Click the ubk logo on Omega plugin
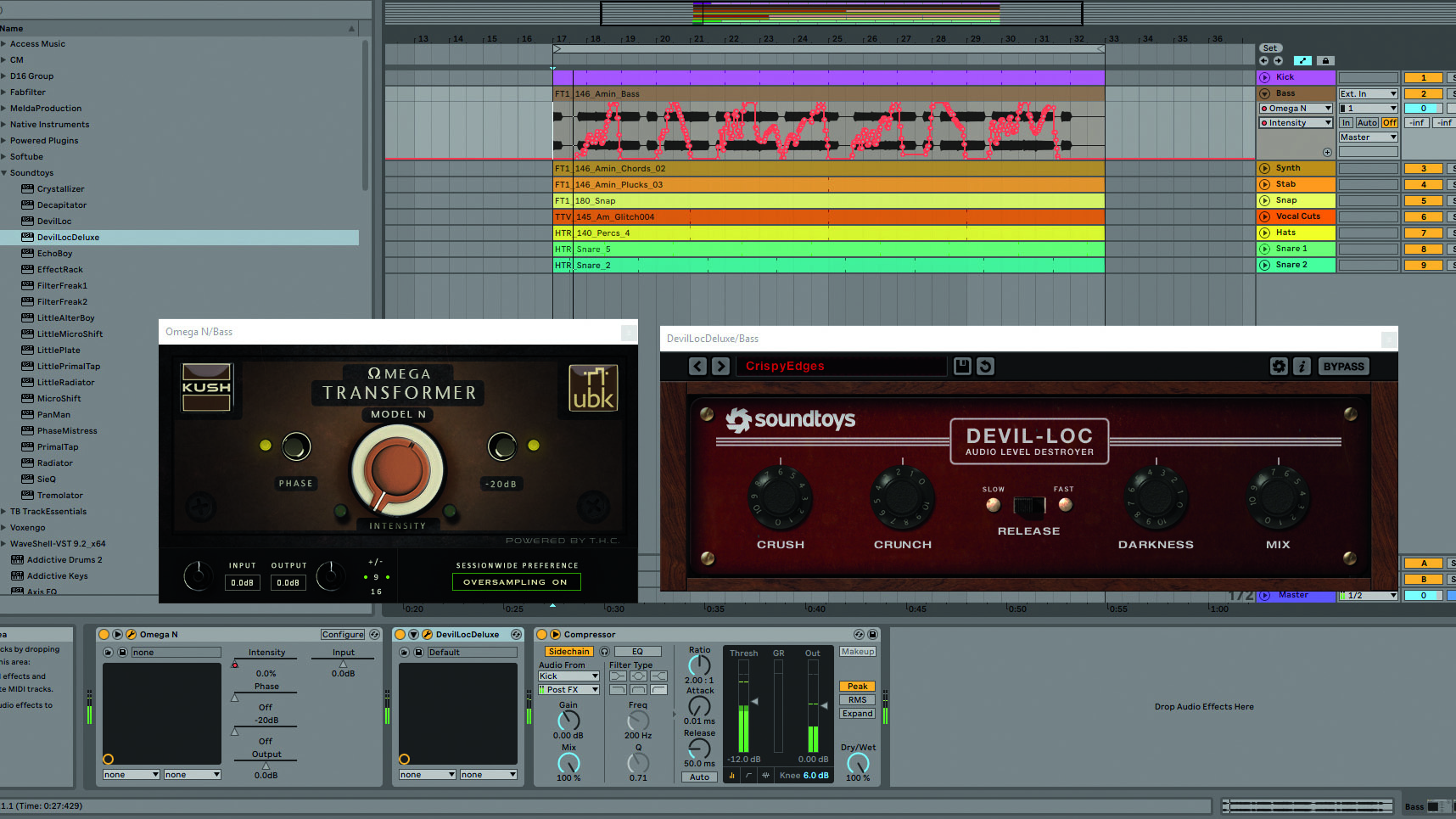1456x819 pixels. coord(593,389)
